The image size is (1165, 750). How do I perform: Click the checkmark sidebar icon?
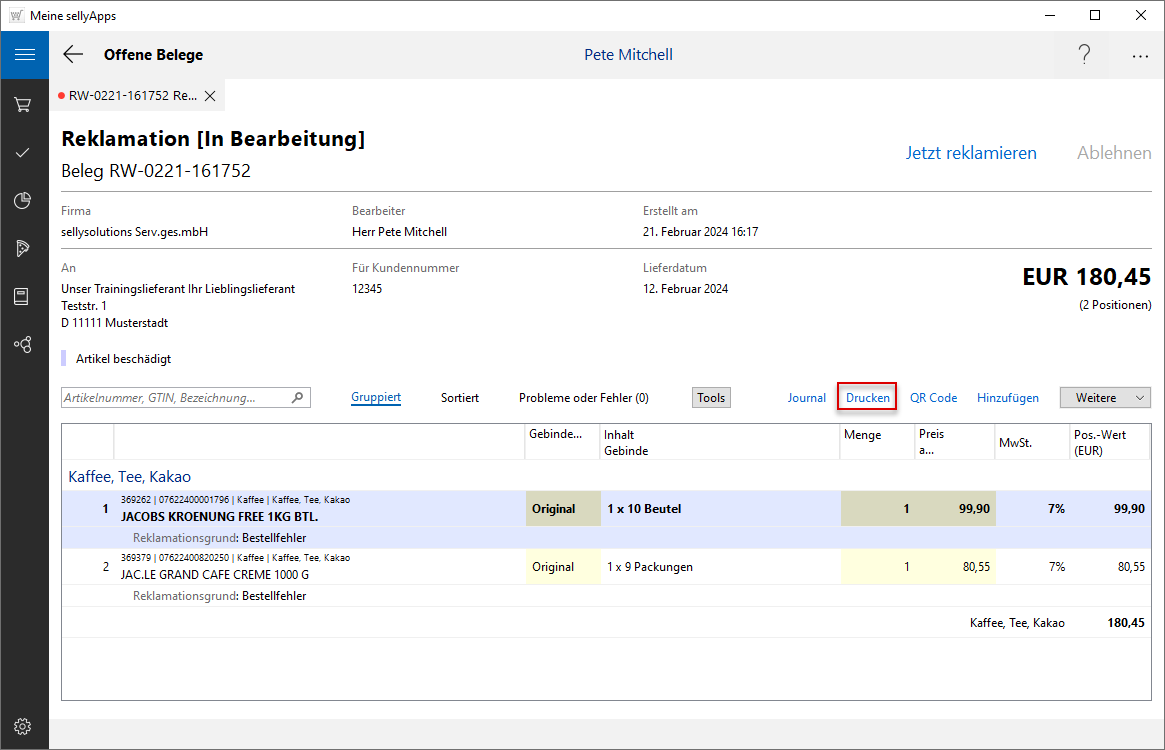click(x=23, y=153)
